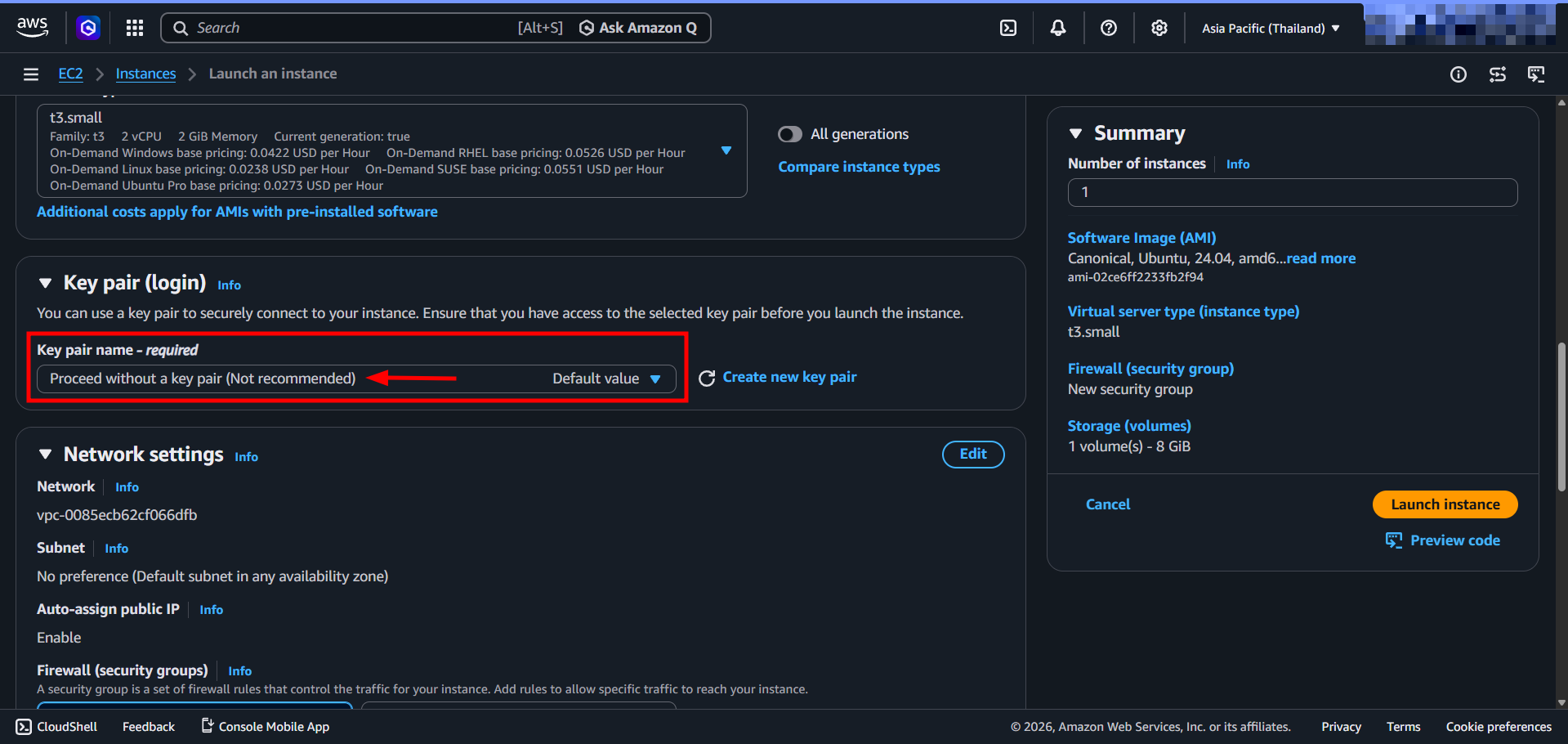Viewport: 1568px width, 744px height.
Task: Open the Firewall (security group) summary link
Action: (x=1150, y=369)
